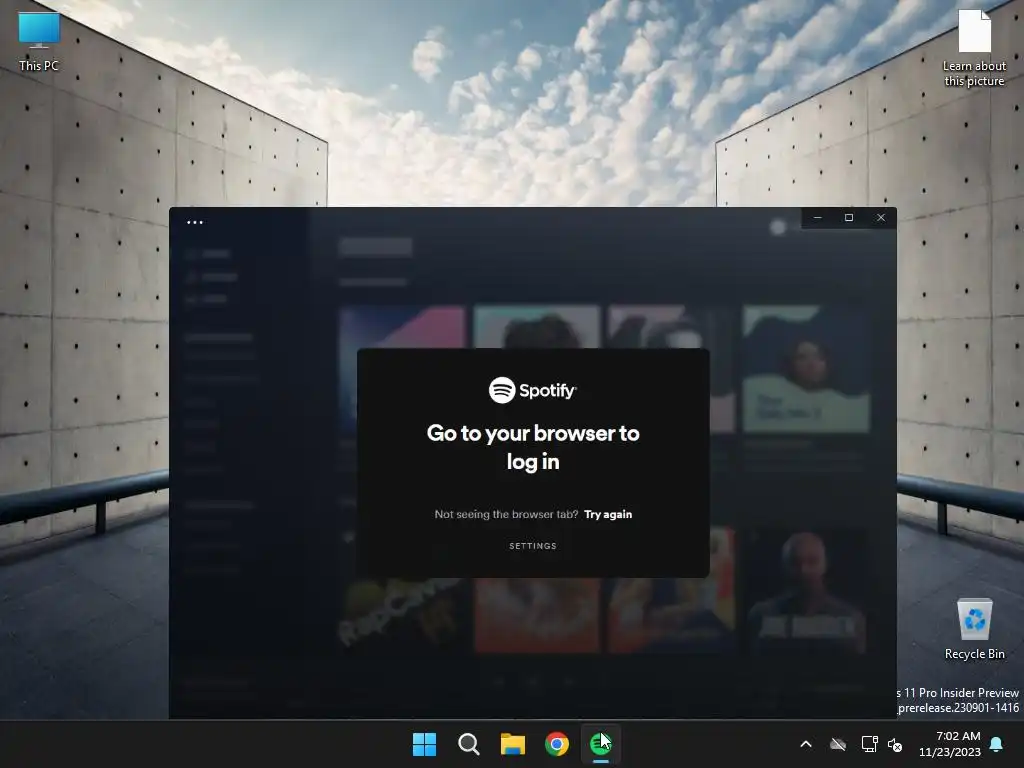The height and width of the screenshot is (768, 1024).
Task: Select the Spotify taskbar icon
Action: click(601, 744)
